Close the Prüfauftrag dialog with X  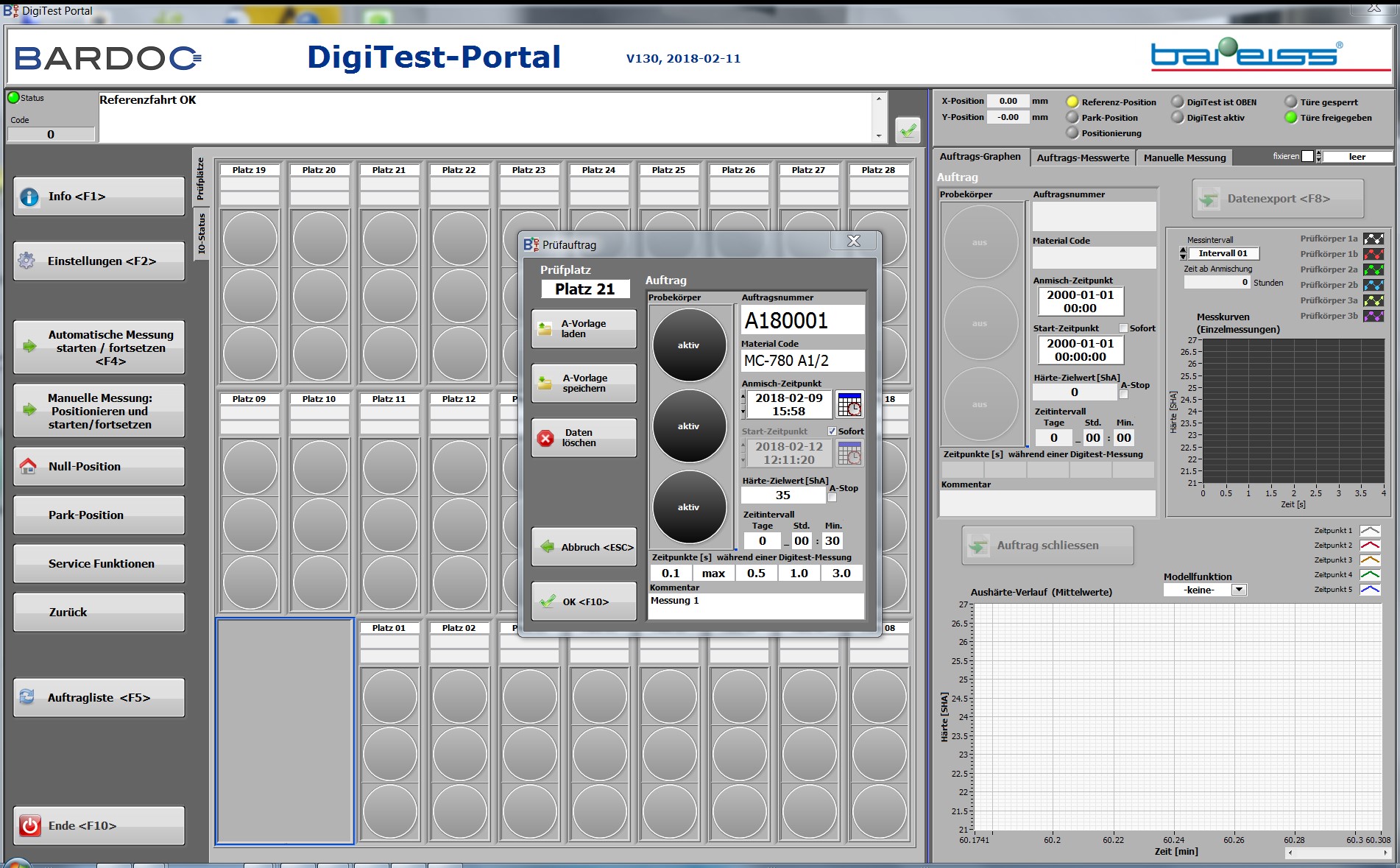853,241
